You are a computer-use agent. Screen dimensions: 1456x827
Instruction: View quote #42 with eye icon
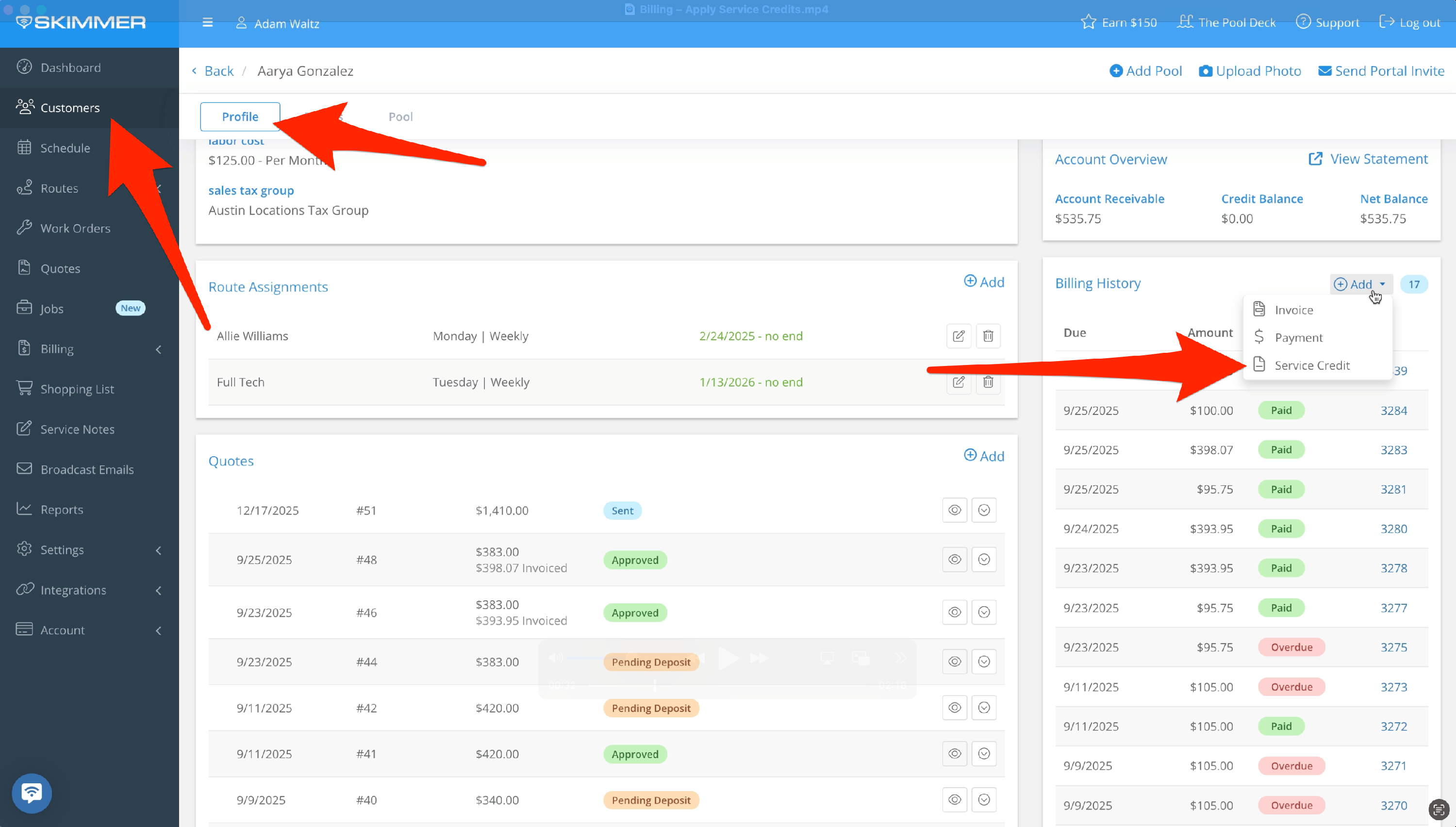click(955, 708)
